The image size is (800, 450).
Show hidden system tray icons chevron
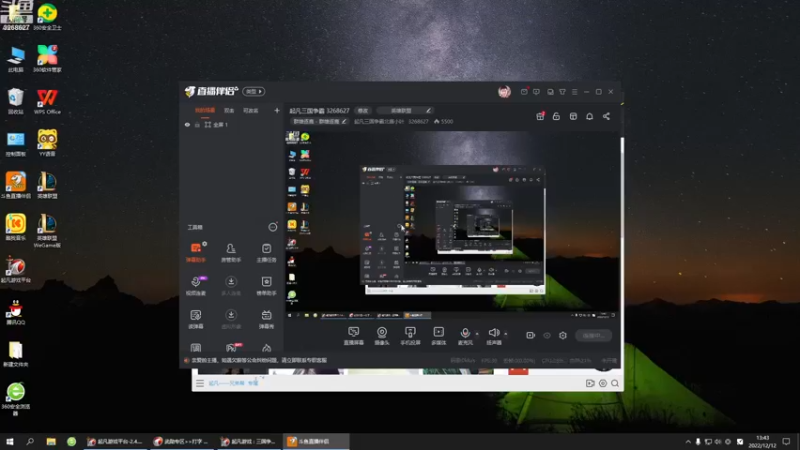coord(688,442)
